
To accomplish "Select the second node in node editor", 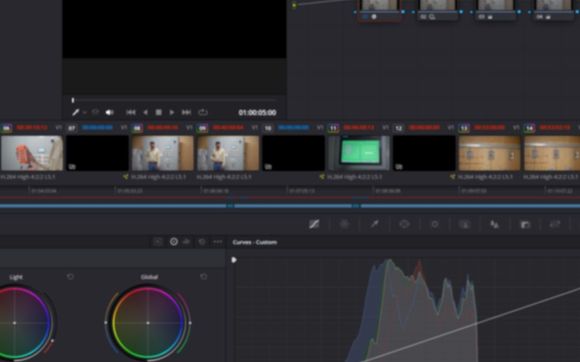I will (437, 10).
